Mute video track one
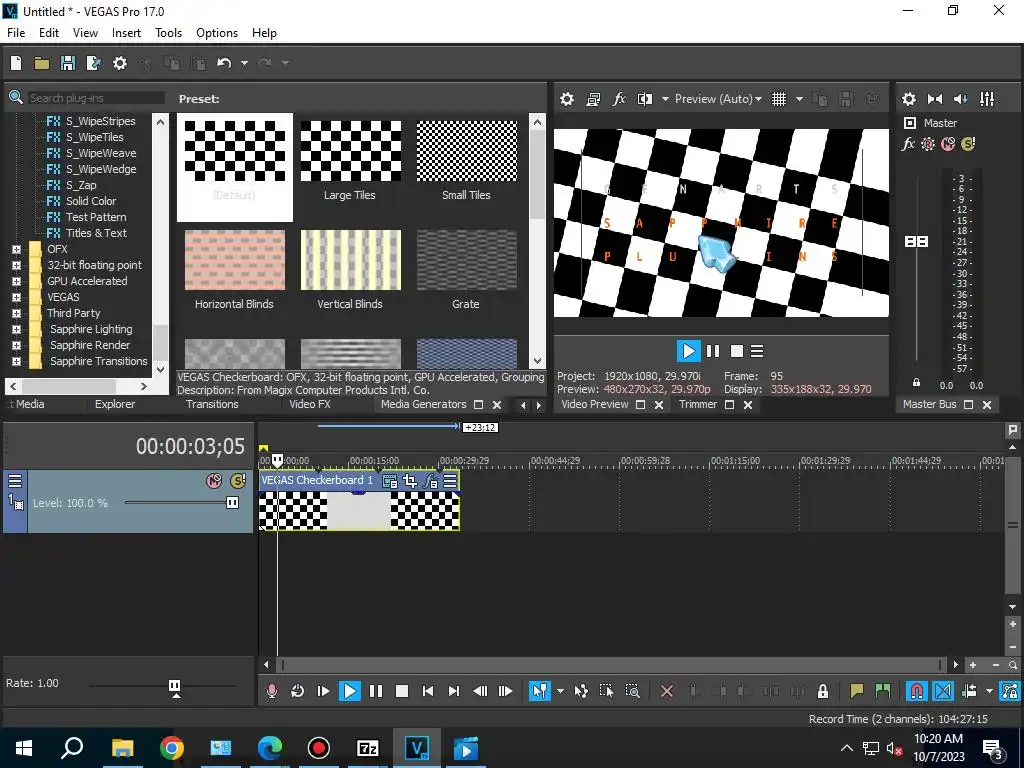 [x=214, y=481]
